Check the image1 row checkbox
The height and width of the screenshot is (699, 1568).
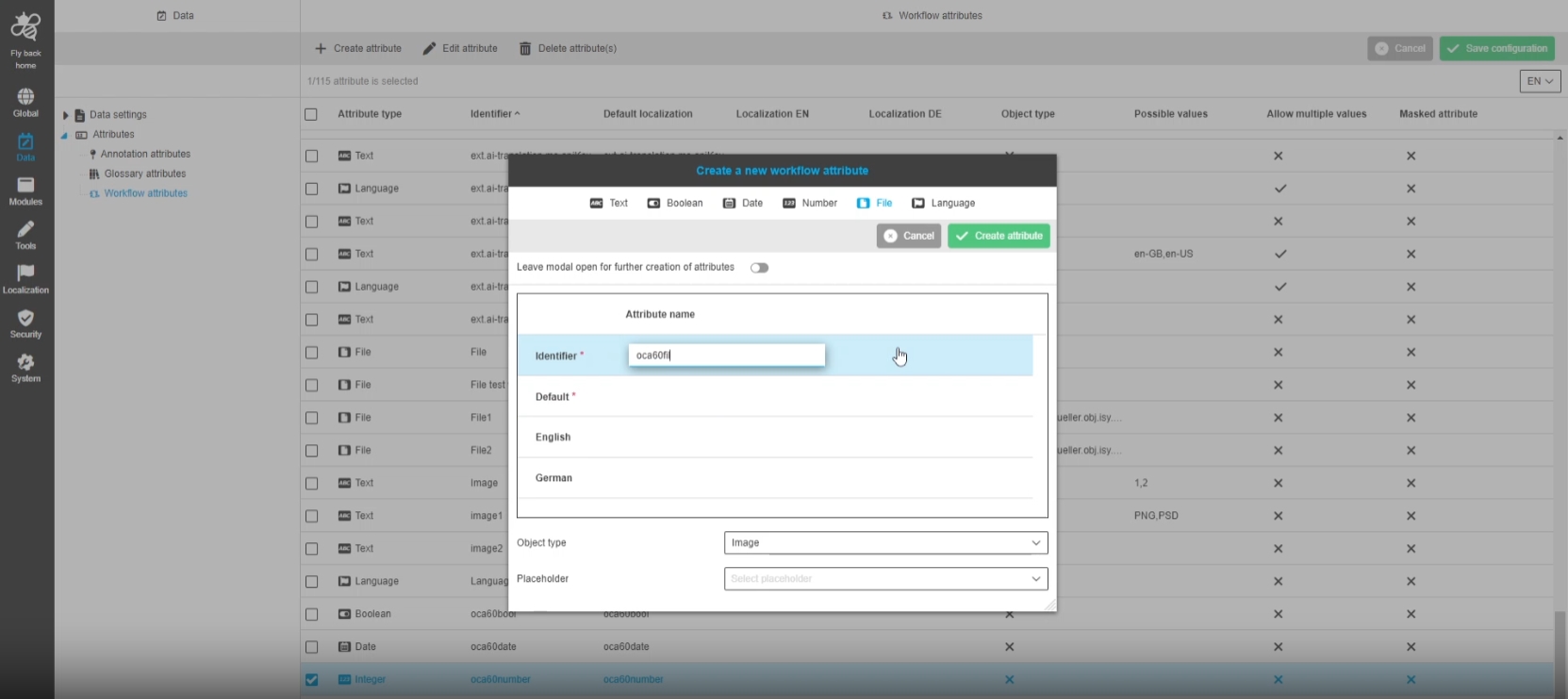(312, 516)
